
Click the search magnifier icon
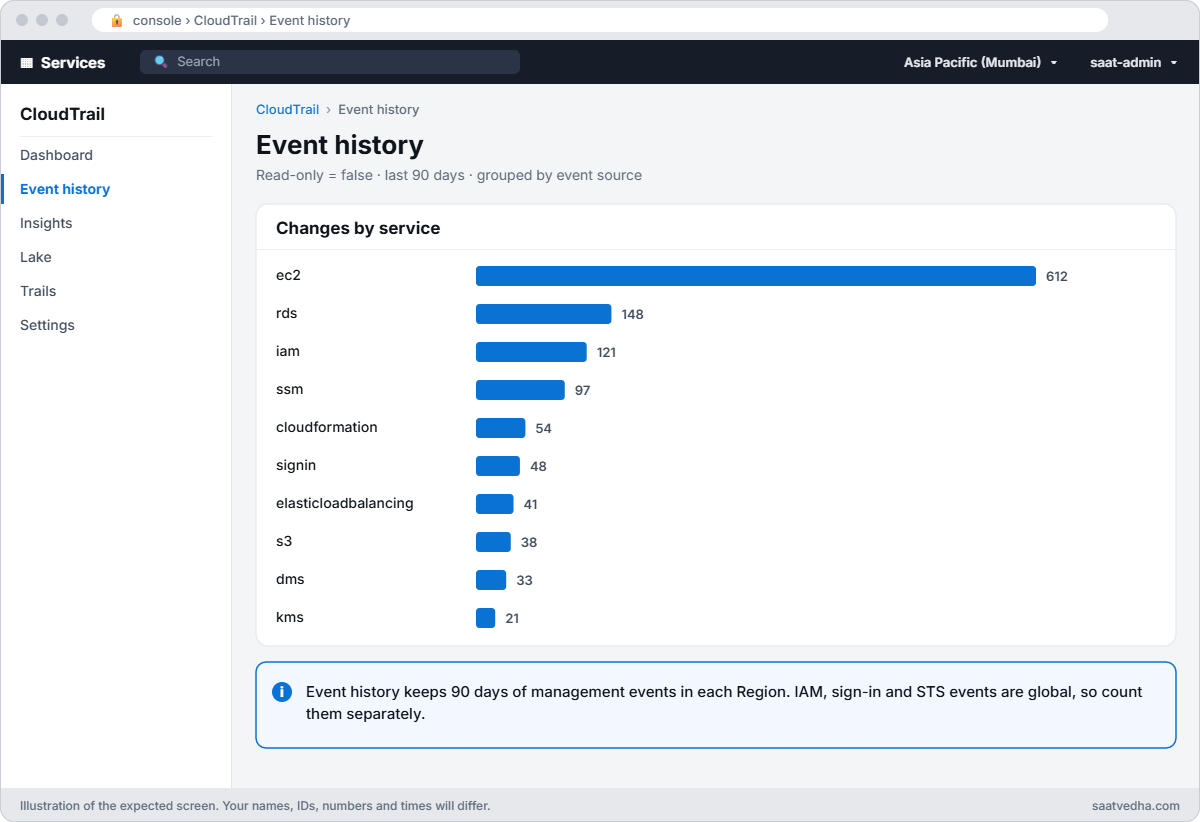point(161,62)
